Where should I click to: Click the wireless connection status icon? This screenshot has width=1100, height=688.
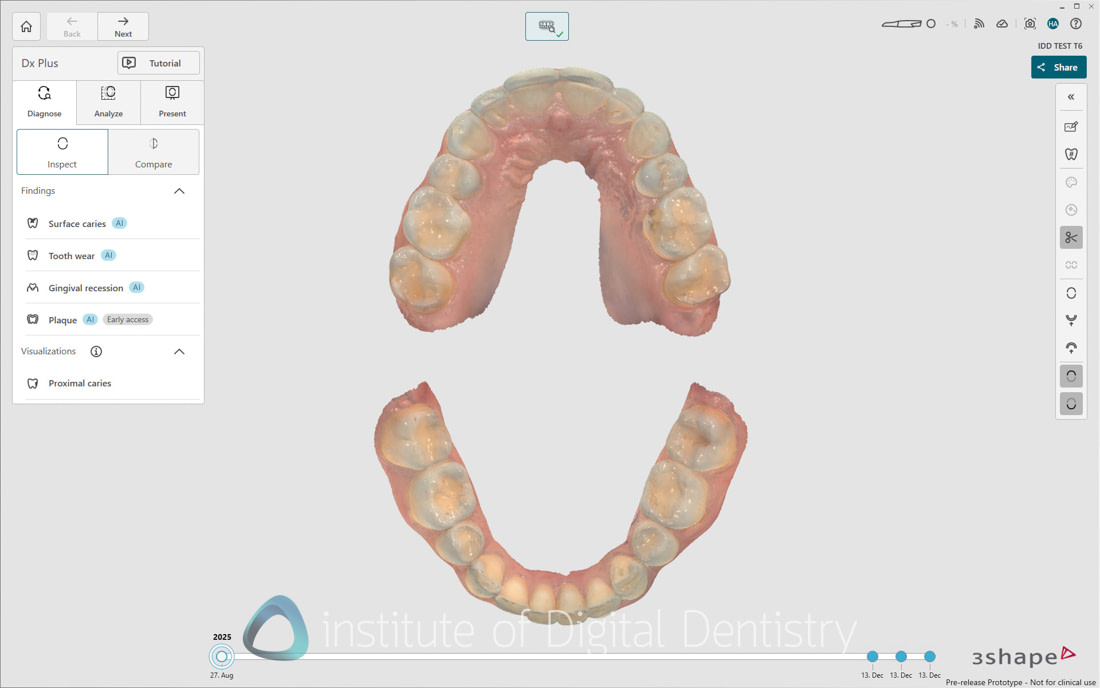click(979, 23)
